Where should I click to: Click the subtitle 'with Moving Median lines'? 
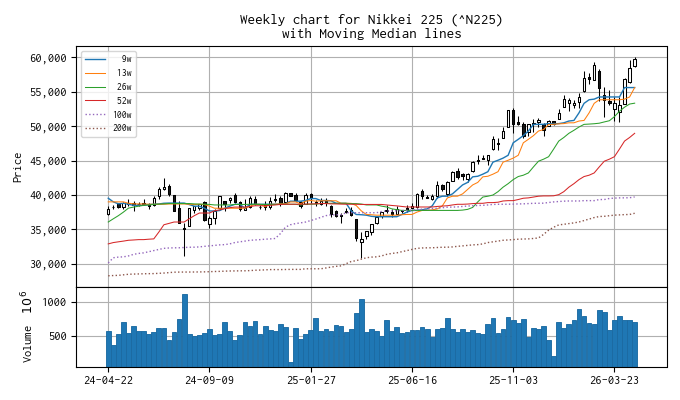(371, 34)
